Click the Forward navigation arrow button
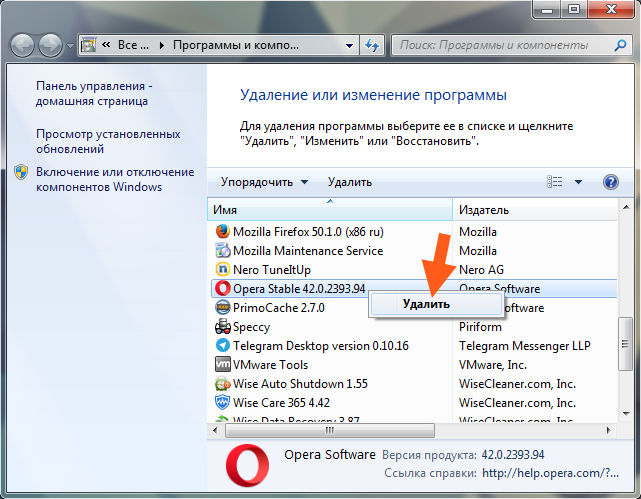This screenshot has height=499, width=641. (50, 45)
